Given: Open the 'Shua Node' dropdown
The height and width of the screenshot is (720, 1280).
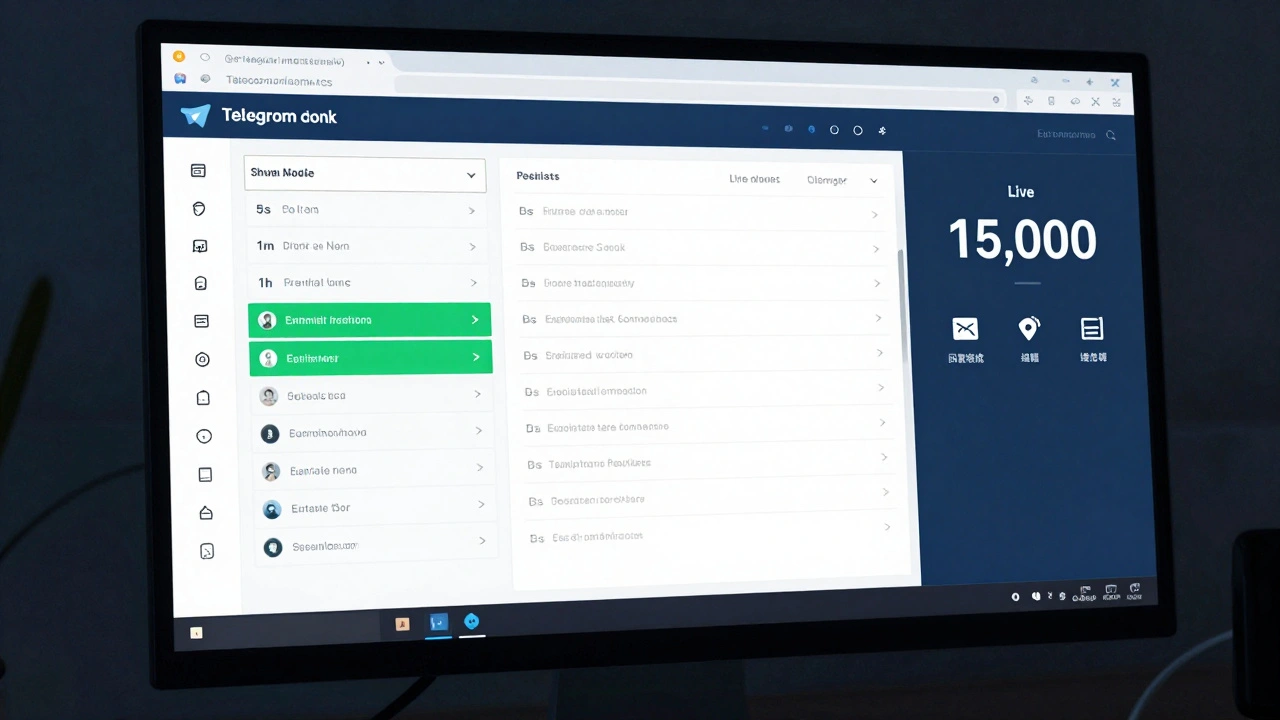Looking at the screenshot, I should coord(365,174).
